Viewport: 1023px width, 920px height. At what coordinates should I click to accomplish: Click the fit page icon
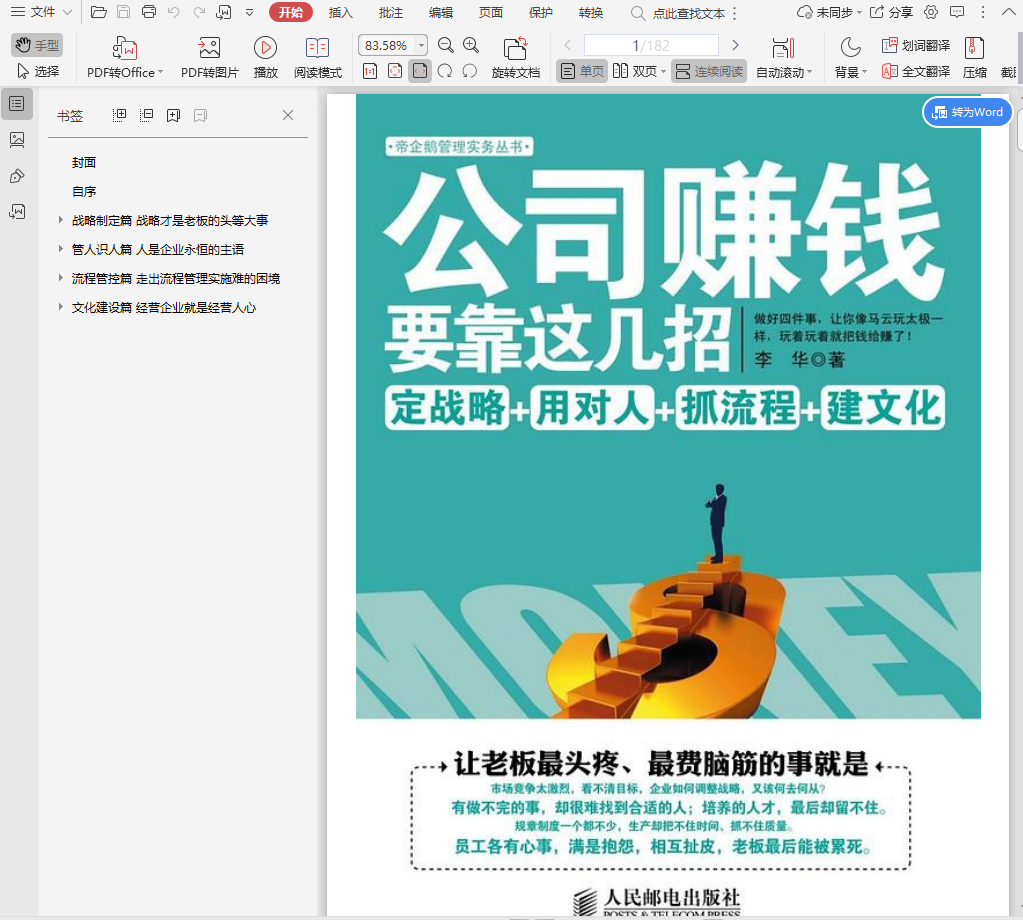[395, 71]
